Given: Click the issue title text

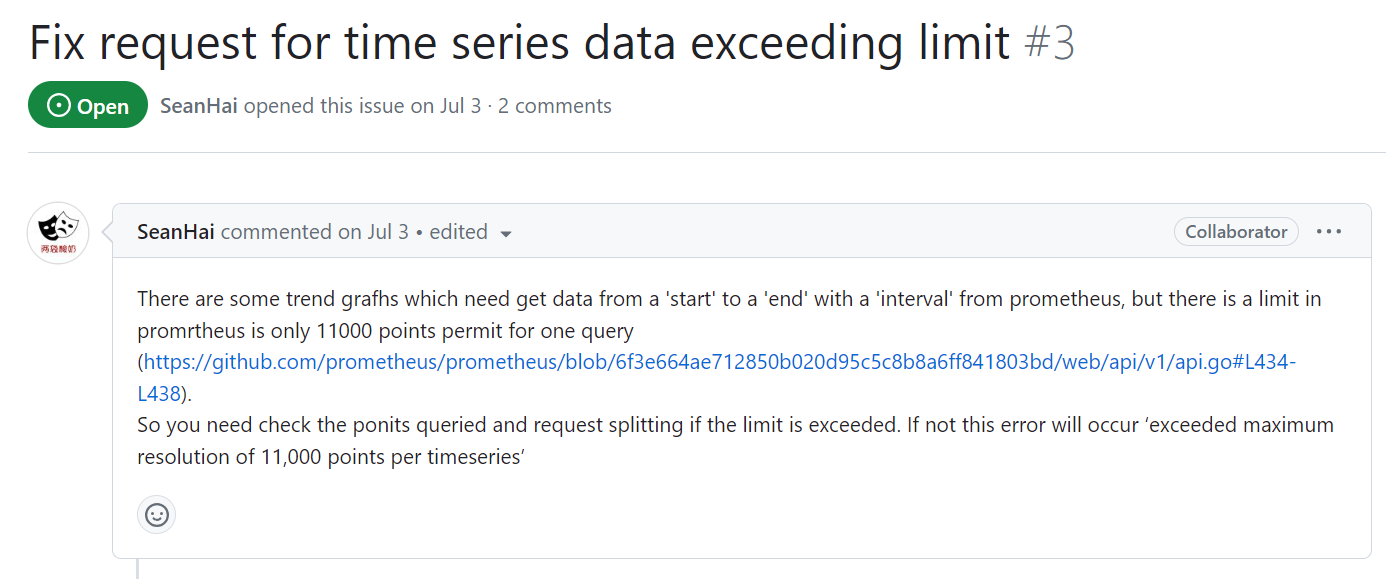Looking at the screenshot, I should pos(519,42).
